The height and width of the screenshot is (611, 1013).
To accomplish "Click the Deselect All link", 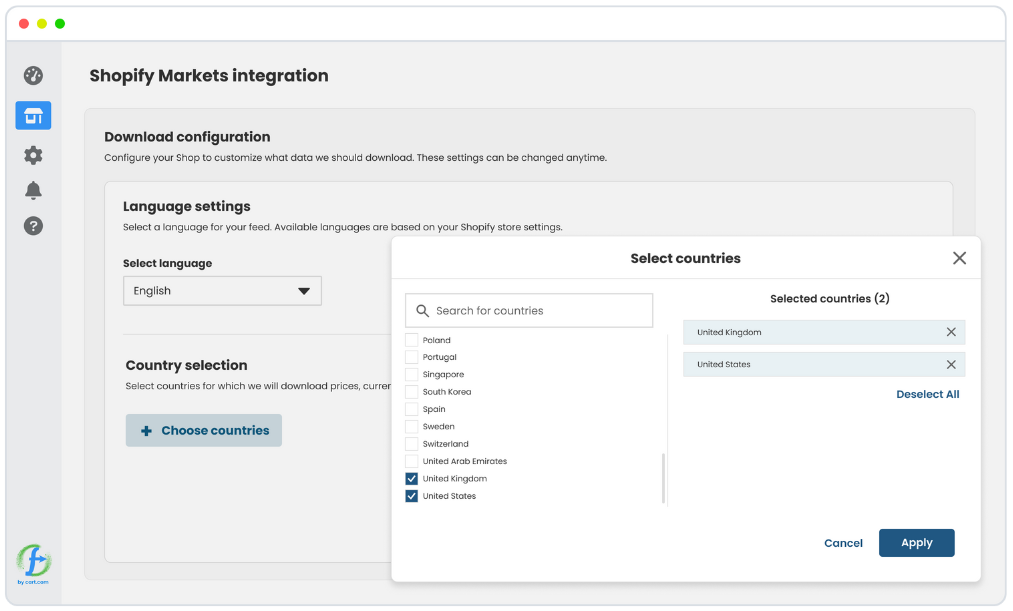I will point(927,394).
